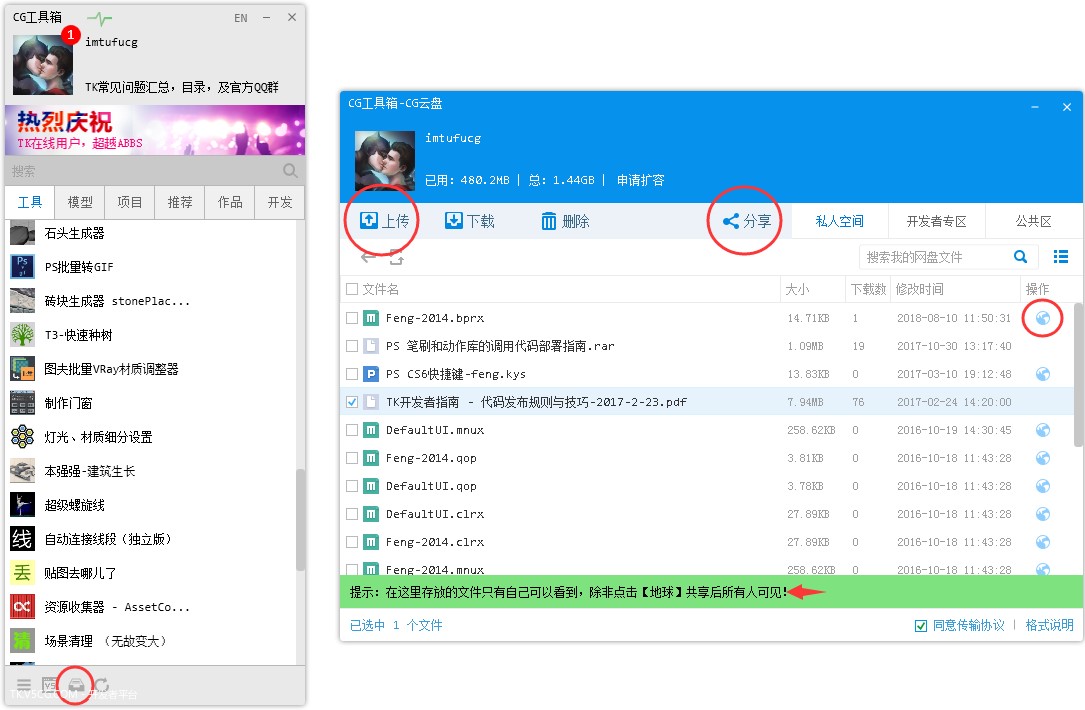This screenshot has height=710, width=1085.
Task: Open the CG cloud drive icon in bottom bar
Action: coord(75,686)
